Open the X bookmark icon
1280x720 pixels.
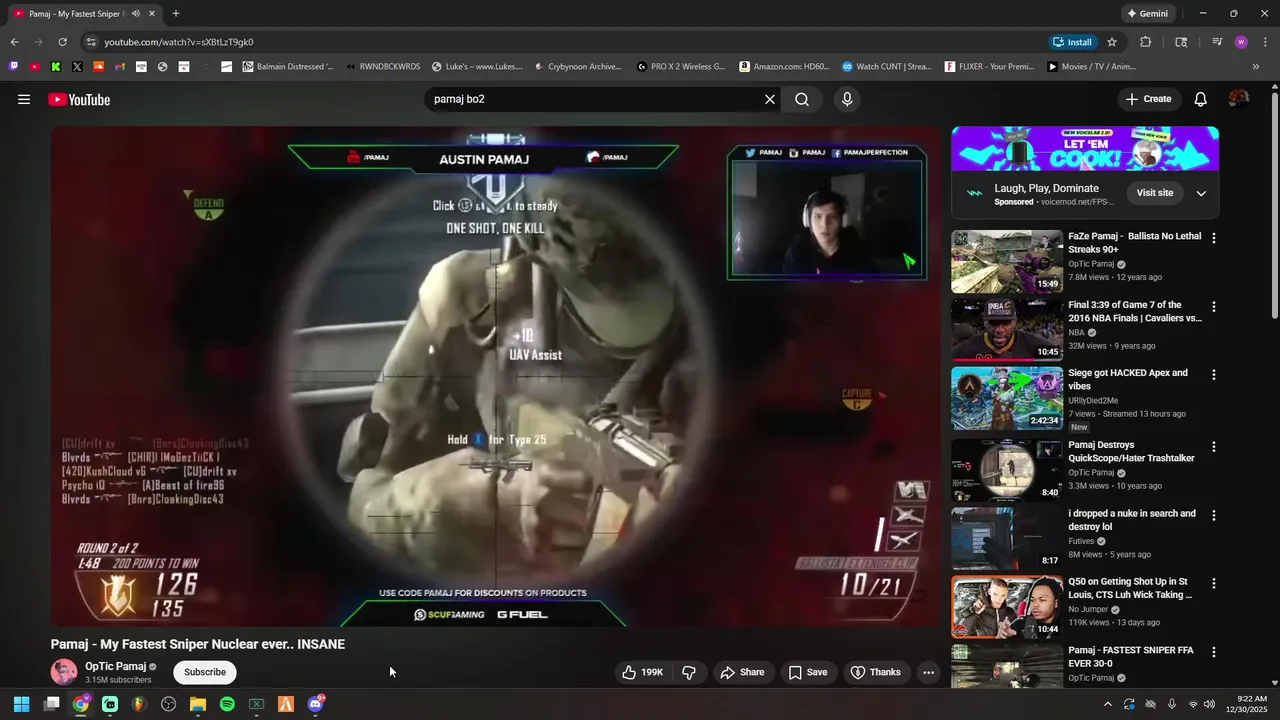point(77,67)
